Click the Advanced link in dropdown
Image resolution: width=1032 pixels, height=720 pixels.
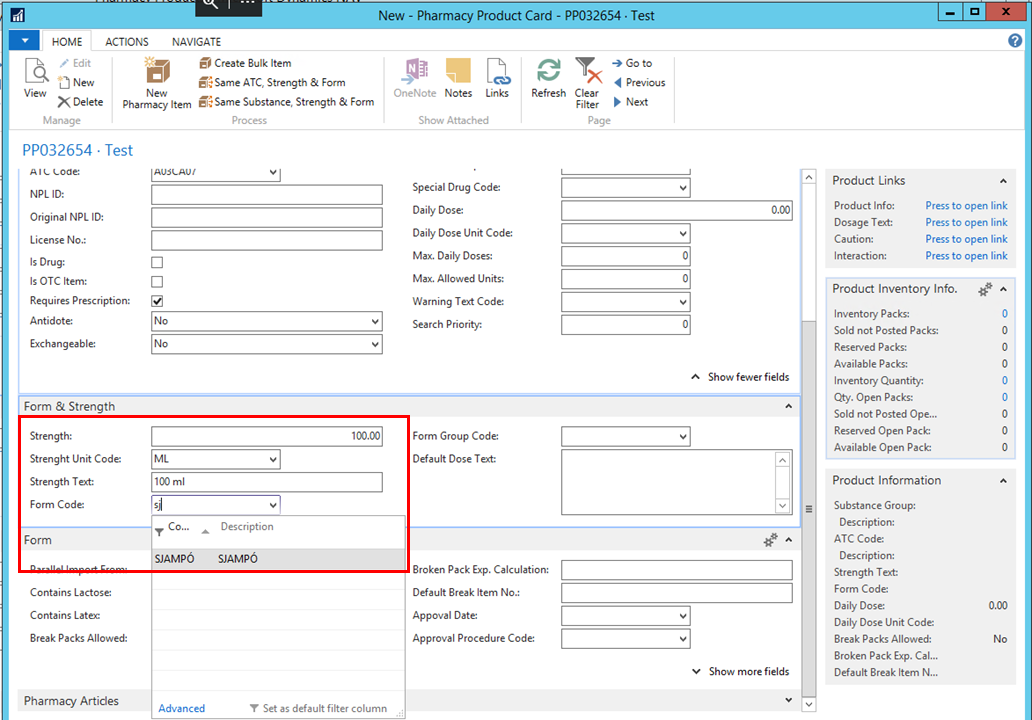coord(181,708)
